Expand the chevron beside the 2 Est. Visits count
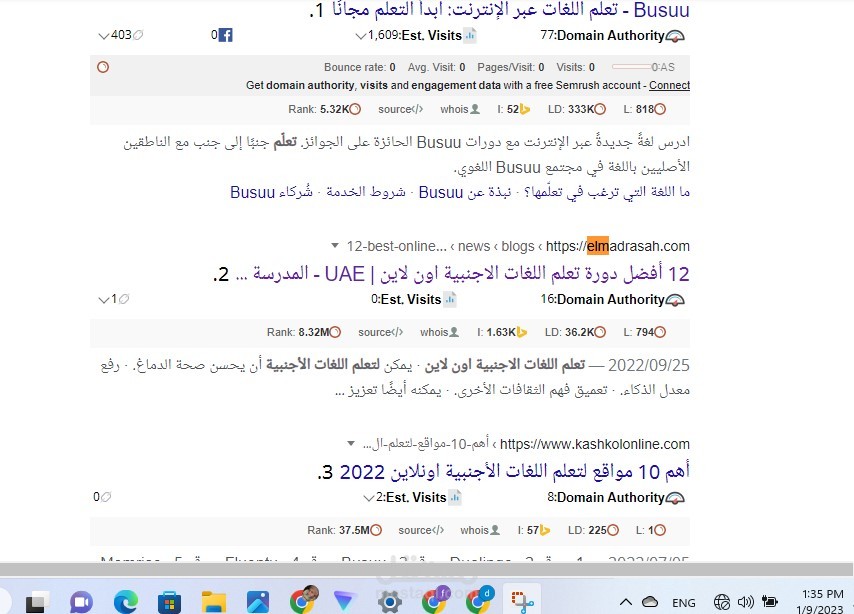Screen dimensions: 854x614 point(369,497)
